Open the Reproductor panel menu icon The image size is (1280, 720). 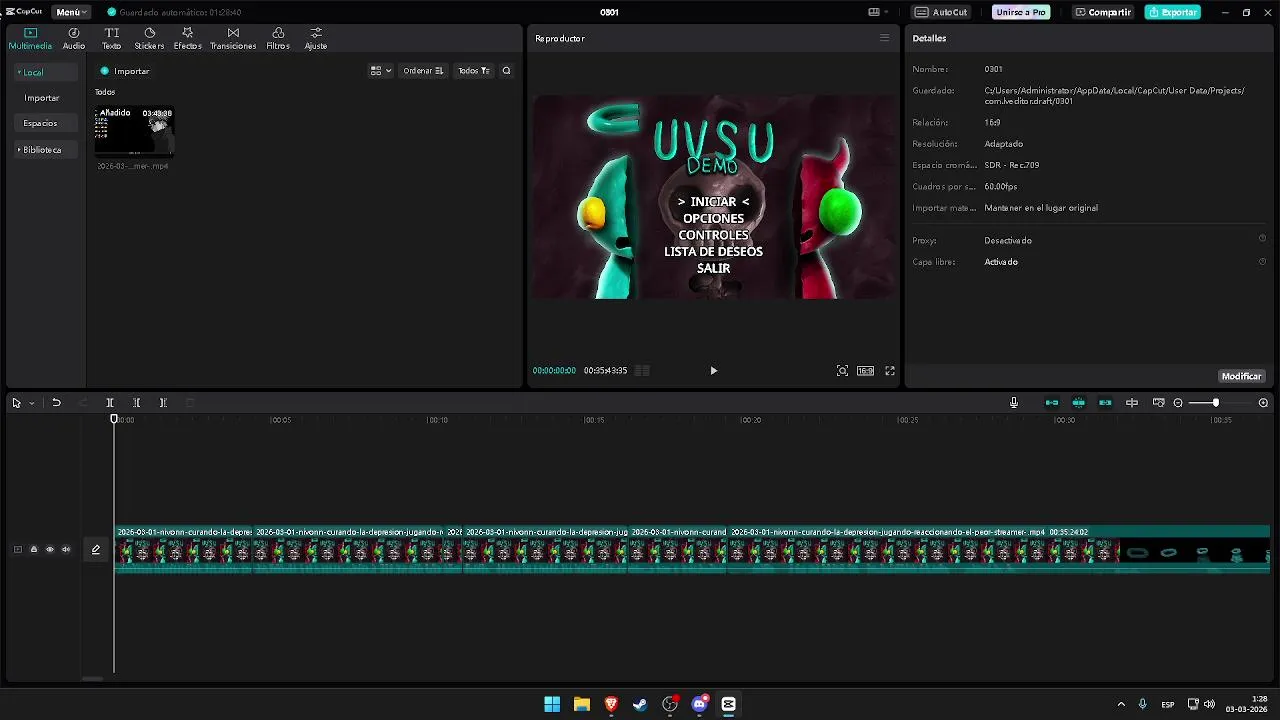click(x=884, y=38)
